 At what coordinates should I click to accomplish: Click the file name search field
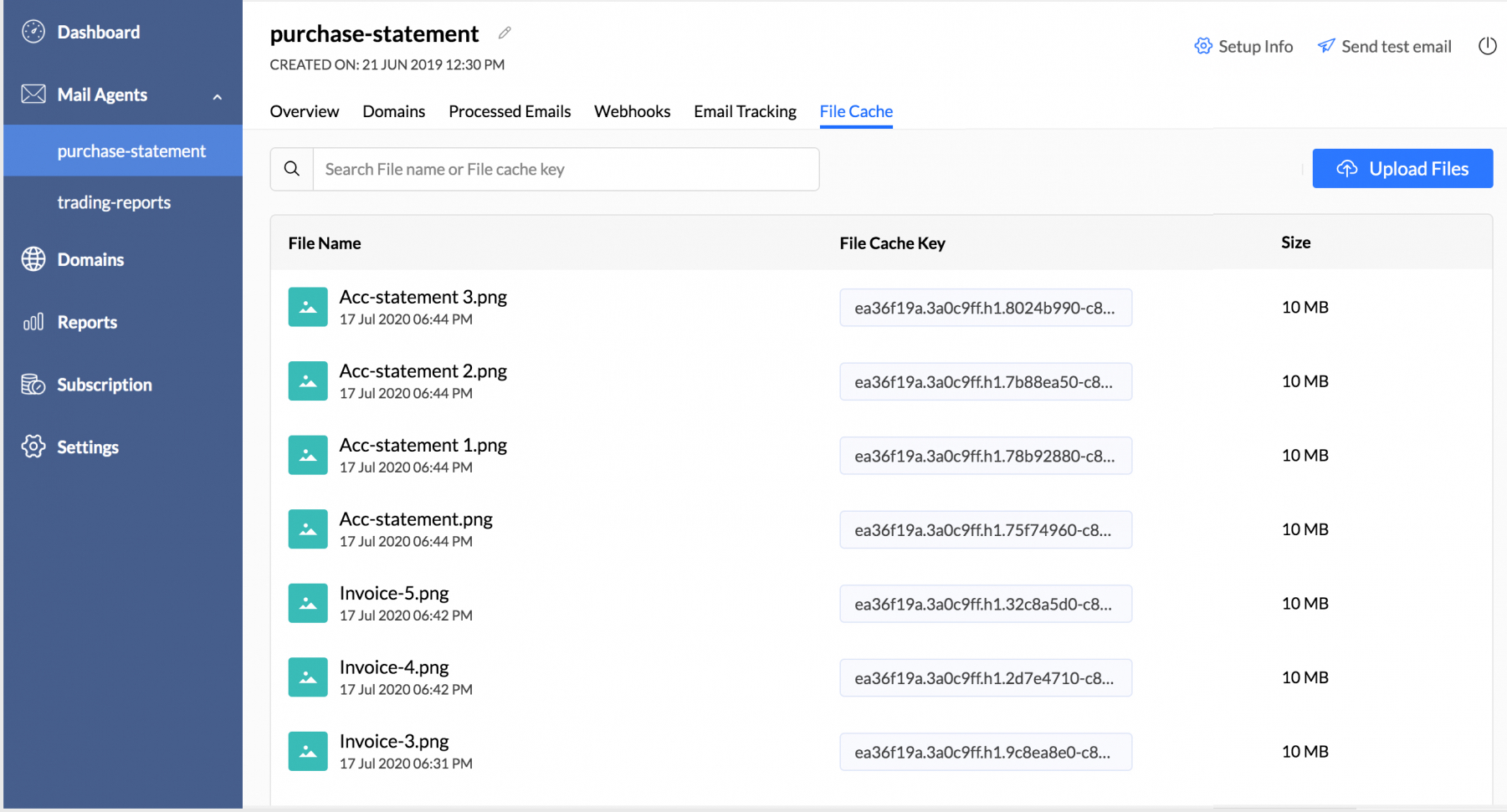566,169
